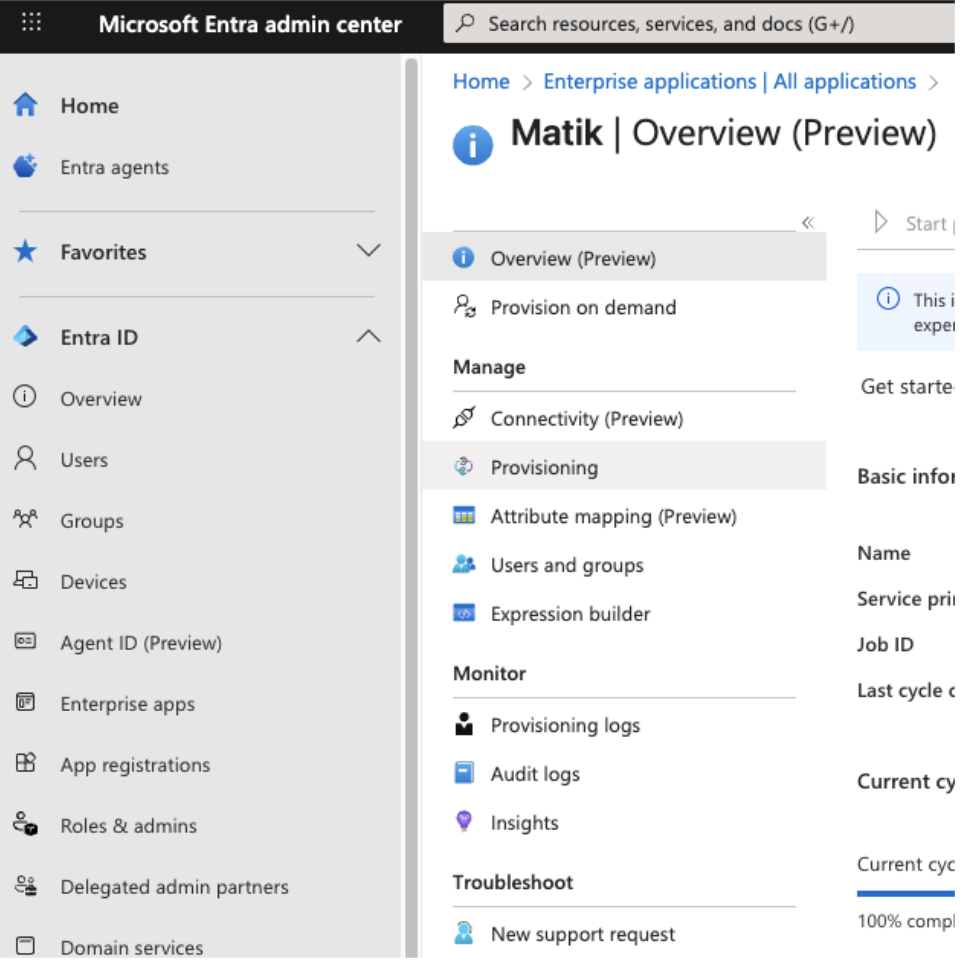This screenshot has width=972, height=974.
Task: Click the Home house icon in sidebar
Action: 25,105
